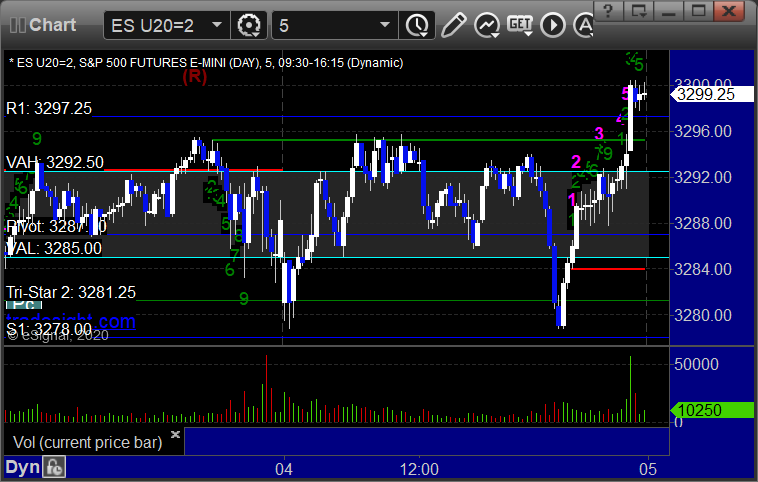Image resolution: width=758 pixels, height=482 pixels.
Task: Click the green volume marker 10250
Action: pyautogui.click(x=712, y=410)
